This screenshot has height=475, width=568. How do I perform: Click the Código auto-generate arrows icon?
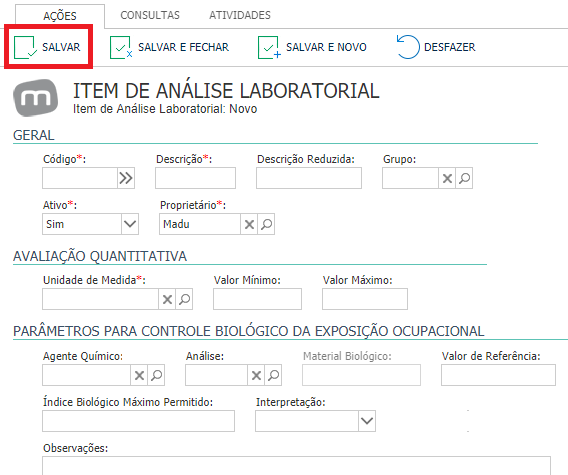click(x=126, y=178)
